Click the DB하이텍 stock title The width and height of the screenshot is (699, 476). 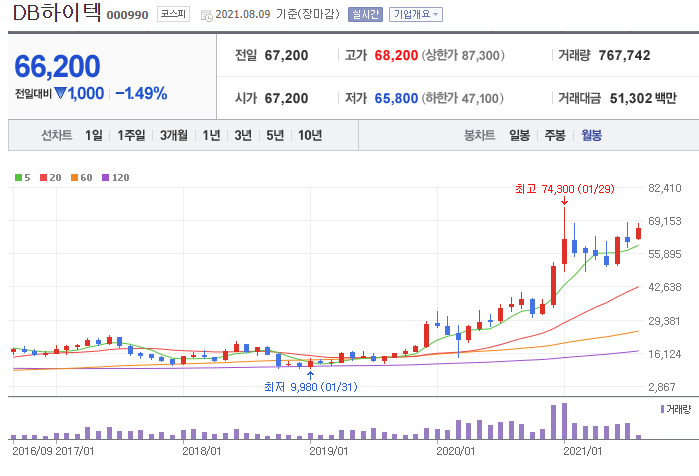[x=57, y=12]
